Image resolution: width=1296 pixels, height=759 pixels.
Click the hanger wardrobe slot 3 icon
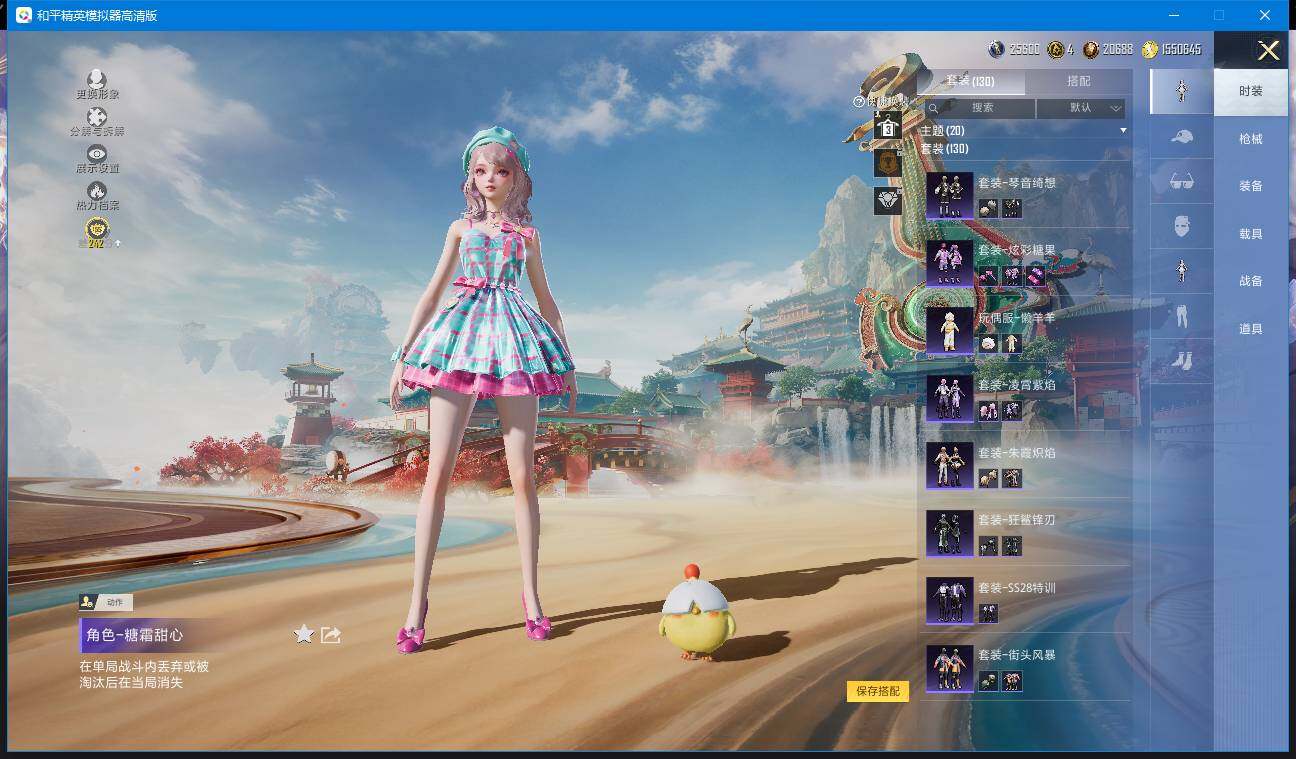click(x=887, y=127)
